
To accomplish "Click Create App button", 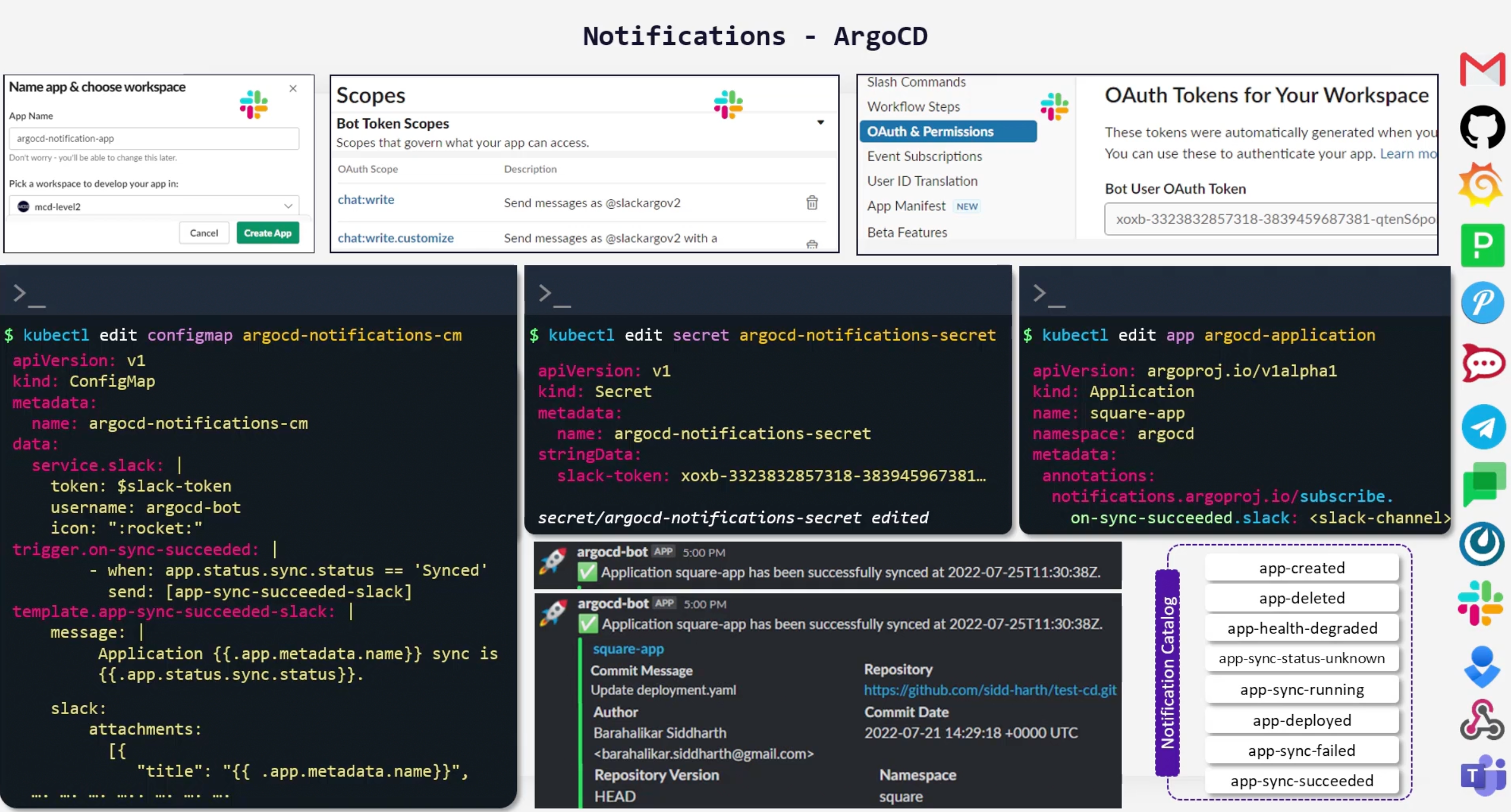I will [x=266, y=232].
